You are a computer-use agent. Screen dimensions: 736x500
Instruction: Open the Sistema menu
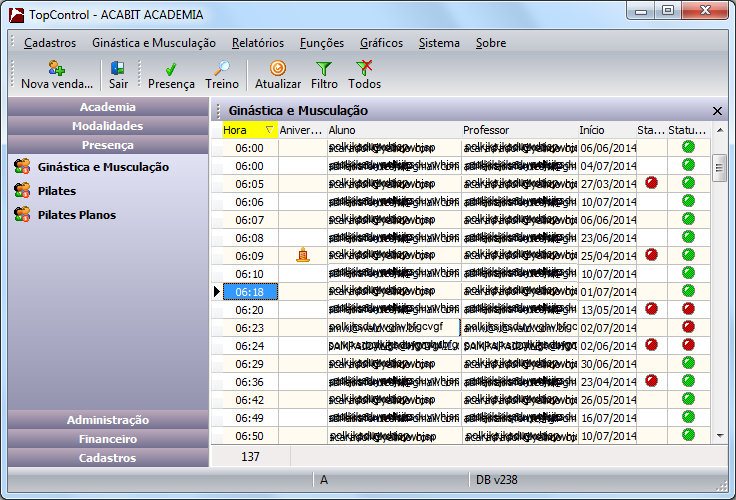(439, 43)
